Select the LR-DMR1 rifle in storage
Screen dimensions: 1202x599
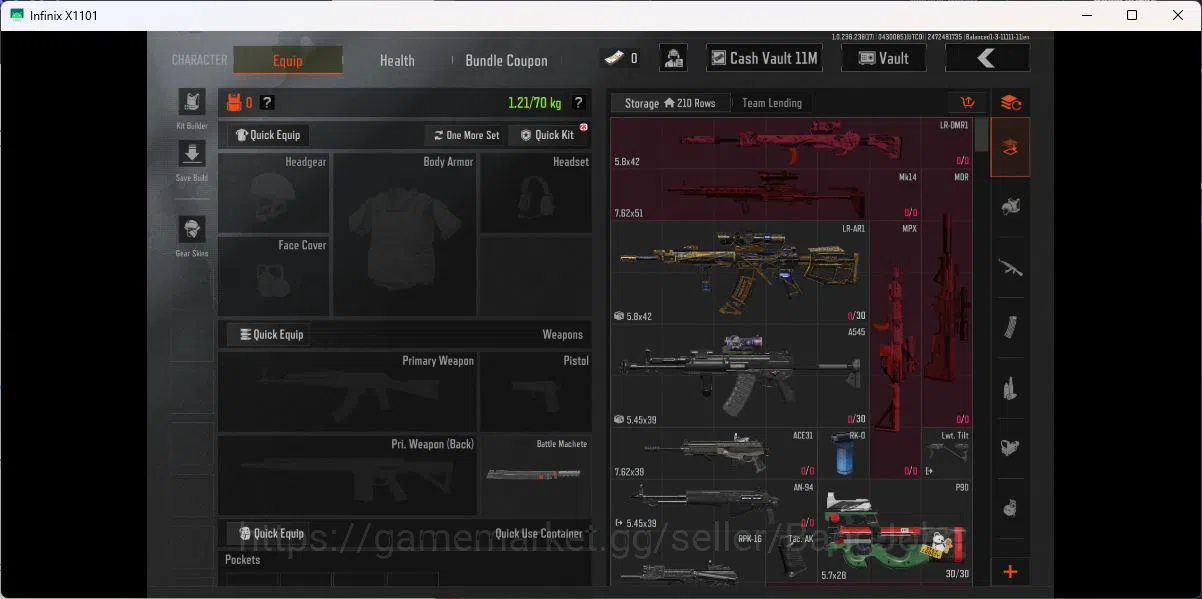tap(791, 143)
